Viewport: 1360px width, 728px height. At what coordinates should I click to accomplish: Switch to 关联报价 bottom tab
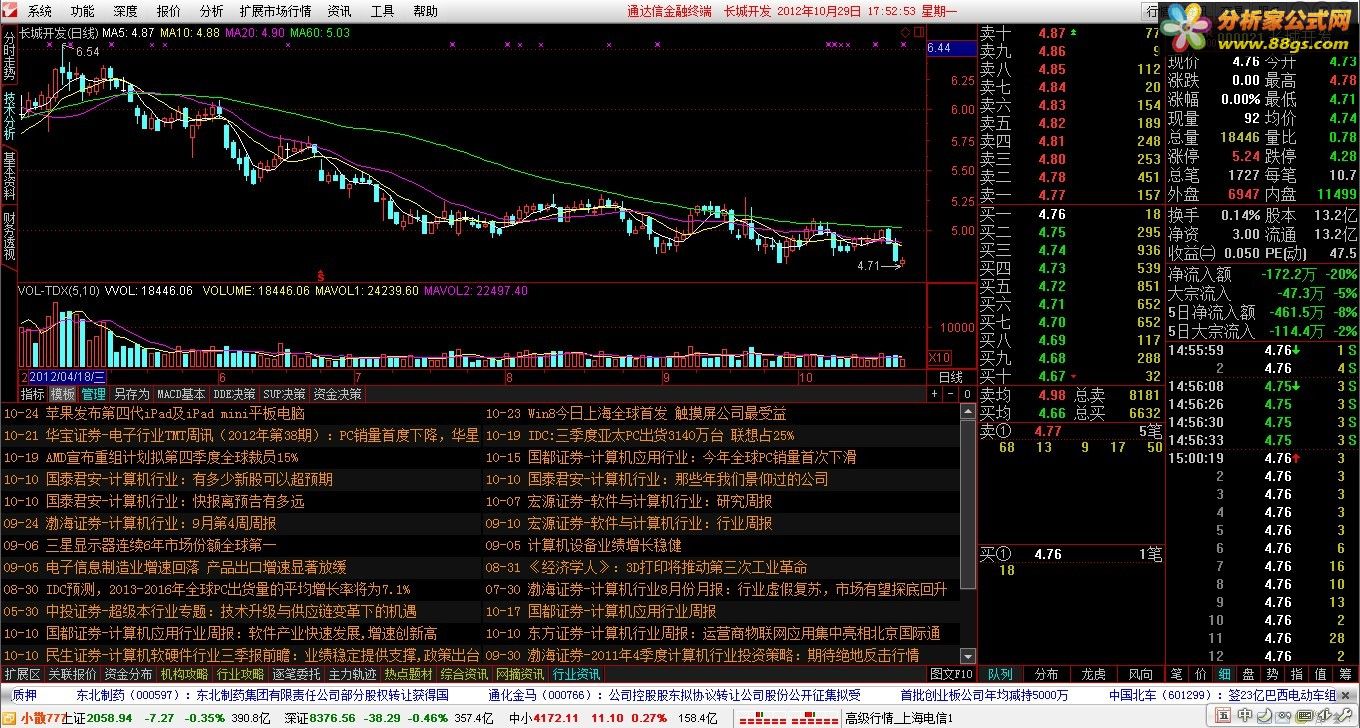[72, 674]
